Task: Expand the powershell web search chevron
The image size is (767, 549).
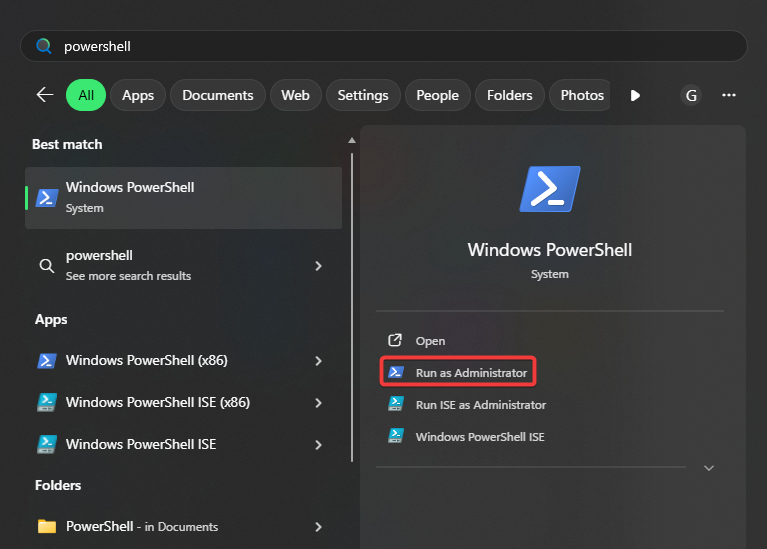Action: [x=318, y=266]
